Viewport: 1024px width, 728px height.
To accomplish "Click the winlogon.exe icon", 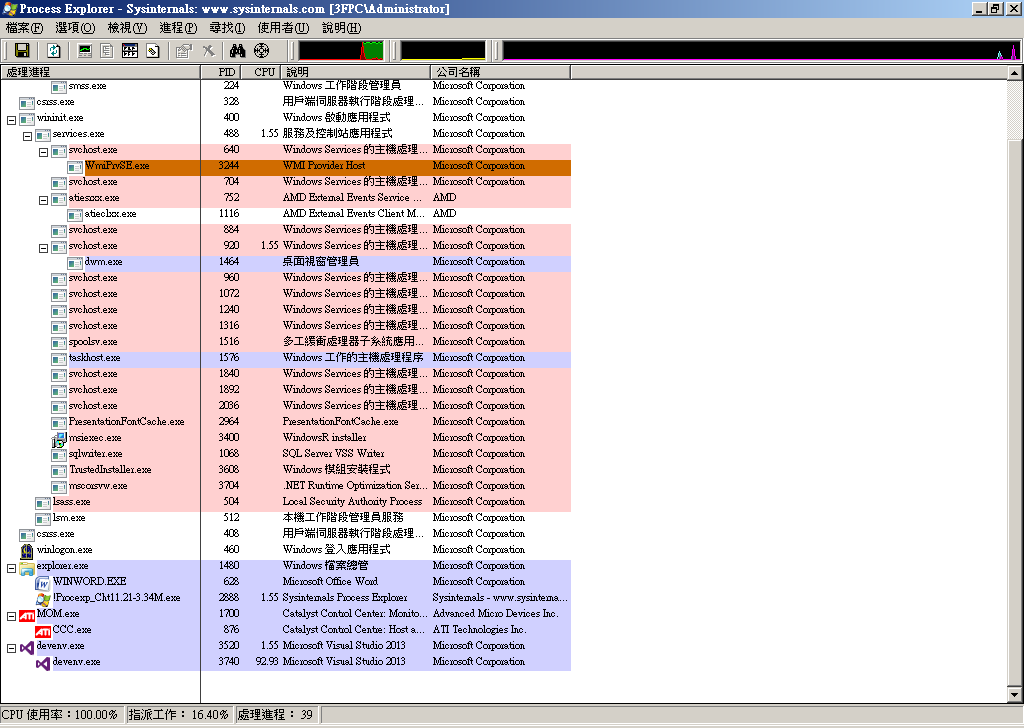I will (27, 550).
